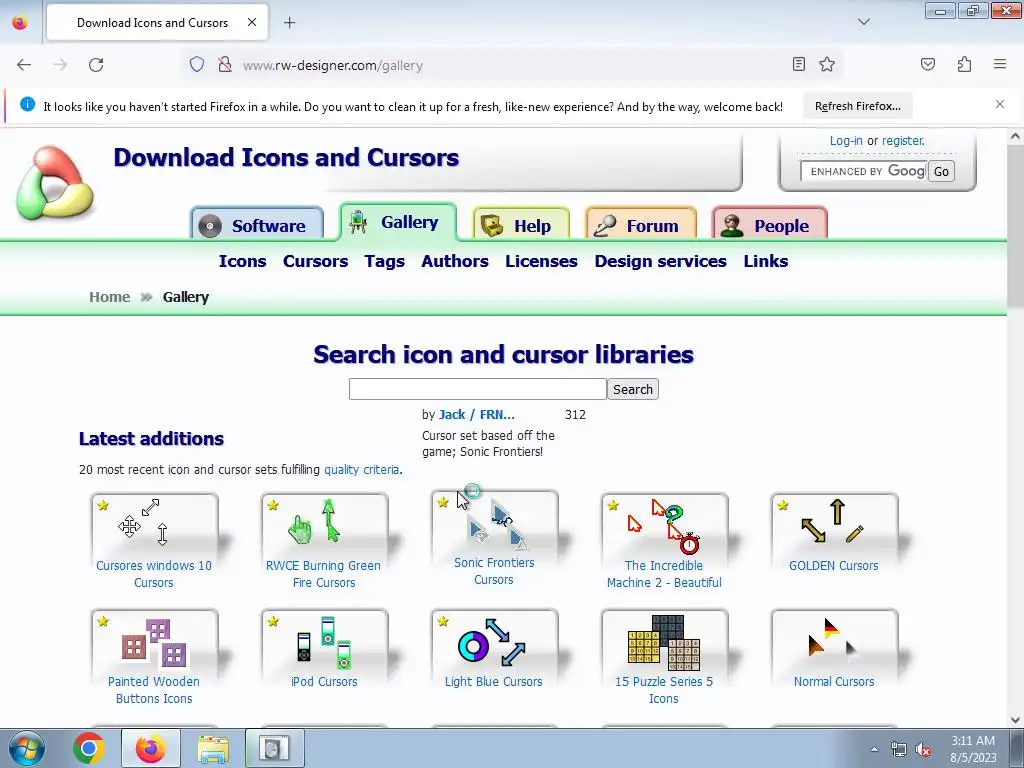Open the Gallery tab

coord(398,222)
